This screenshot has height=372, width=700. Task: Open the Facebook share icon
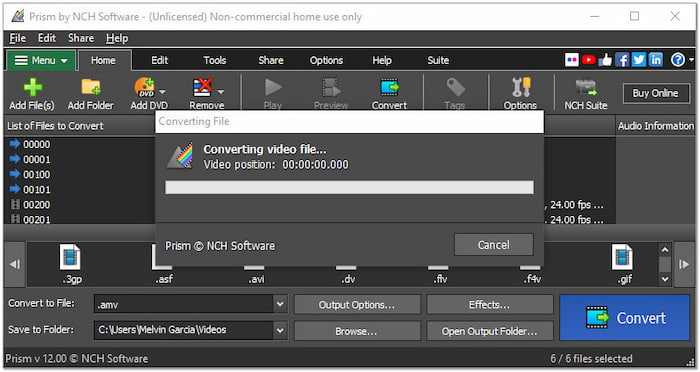click(x=622, y=59)
